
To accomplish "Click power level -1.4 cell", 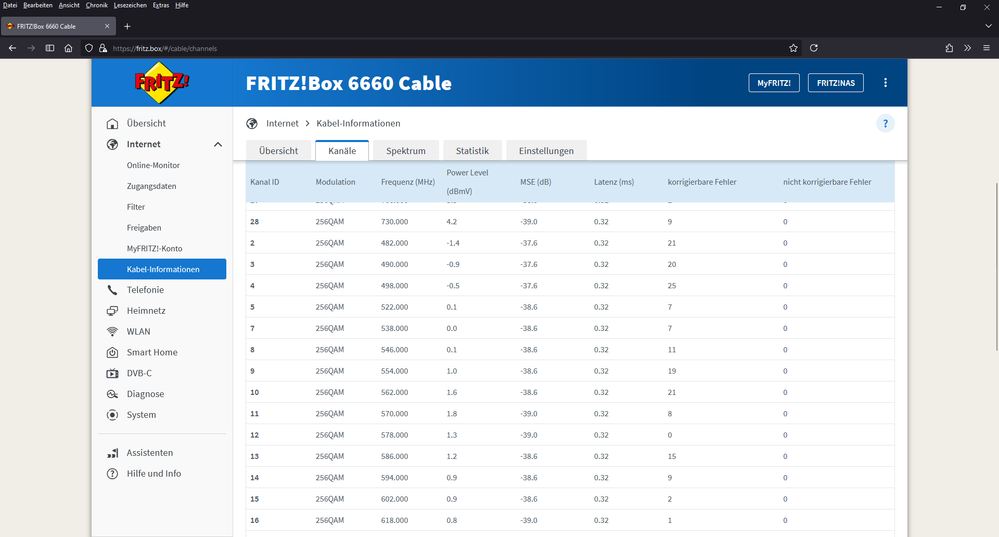I will (x=453, y=243).
